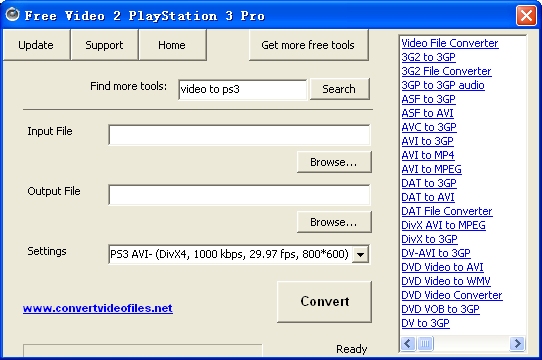The height and width of the screenshot is (360, 542).
Task: Click the ASF to 3GP link
Action: 429,99
